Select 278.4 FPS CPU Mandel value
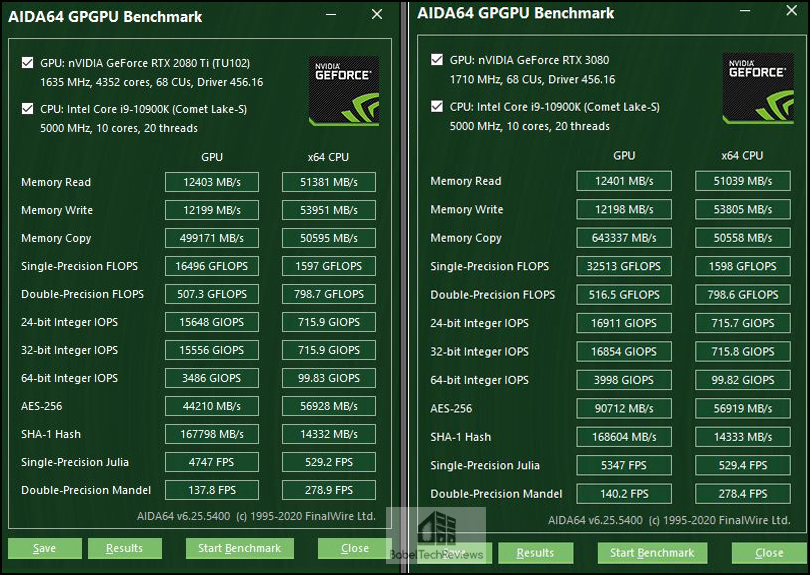 coord(743,493)
